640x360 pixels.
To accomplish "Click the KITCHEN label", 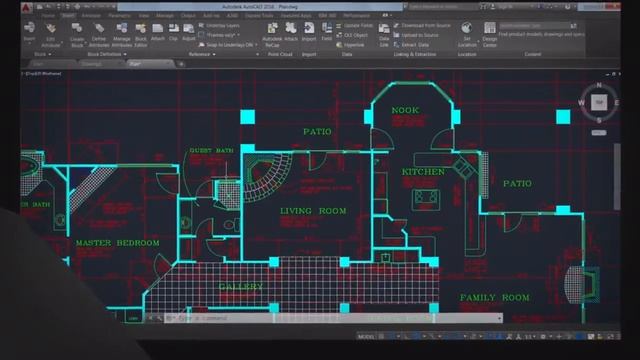I will 423,172.
